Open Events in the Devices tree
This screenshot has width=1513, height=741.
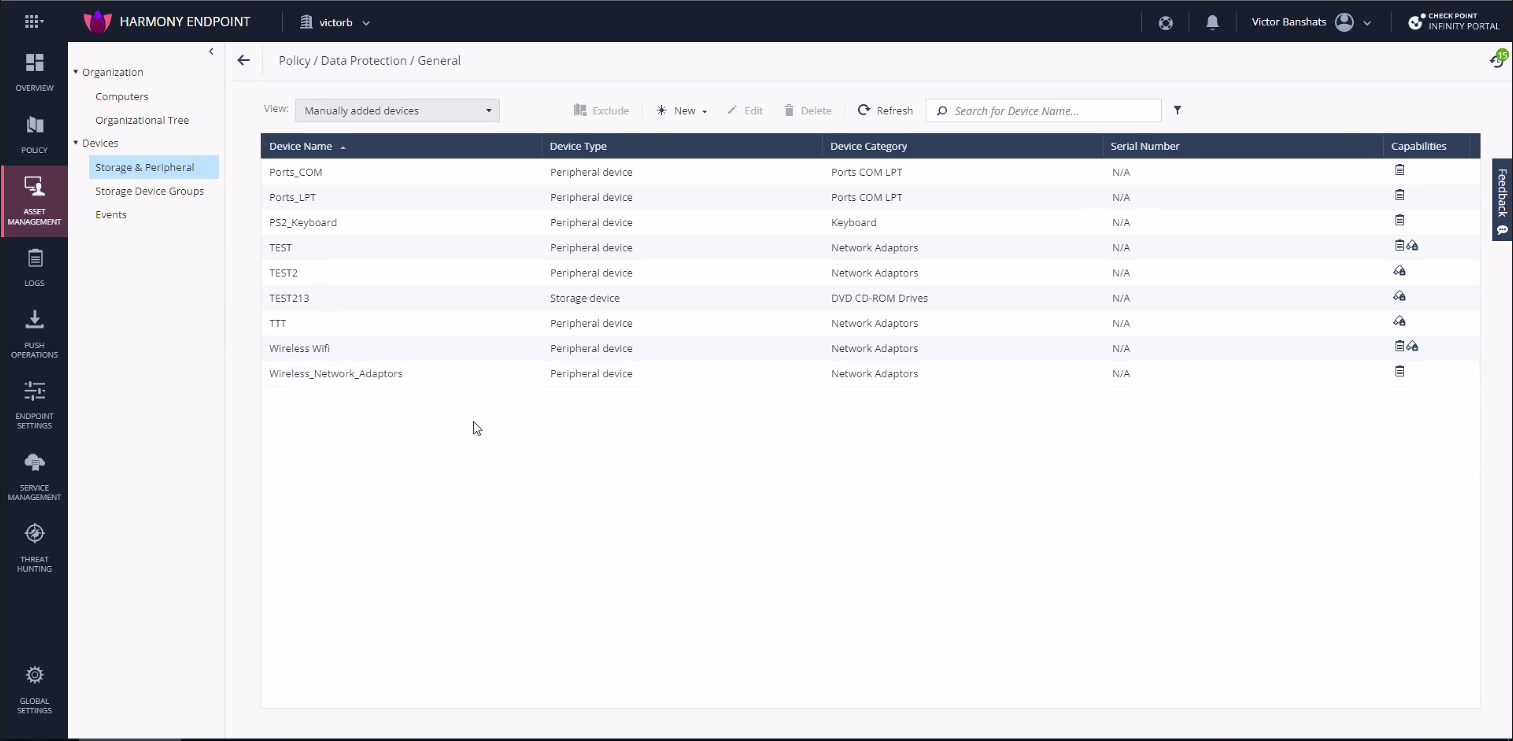click(x=111, y=215)
